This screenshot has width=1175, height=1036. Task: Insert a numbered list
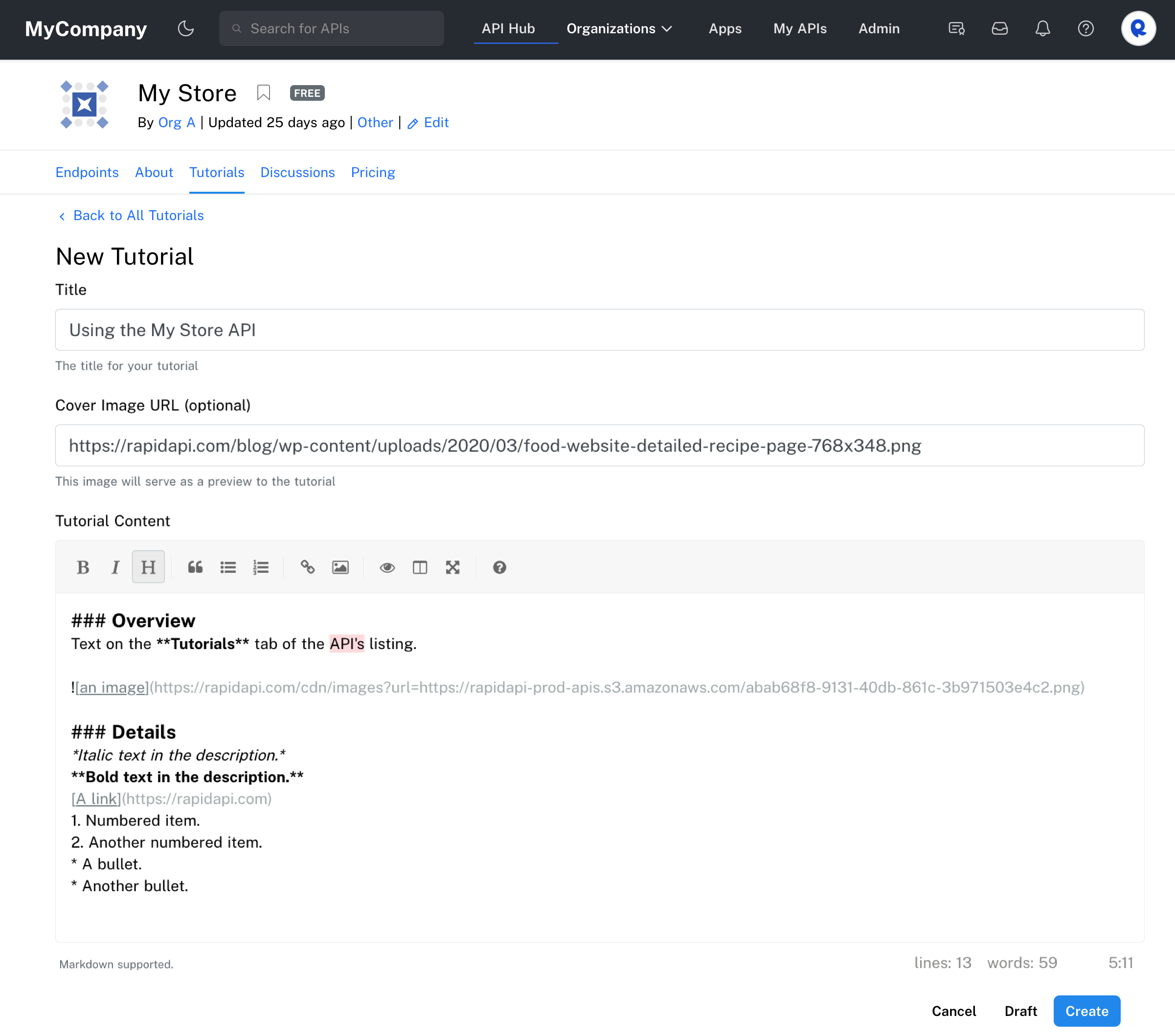261,567
